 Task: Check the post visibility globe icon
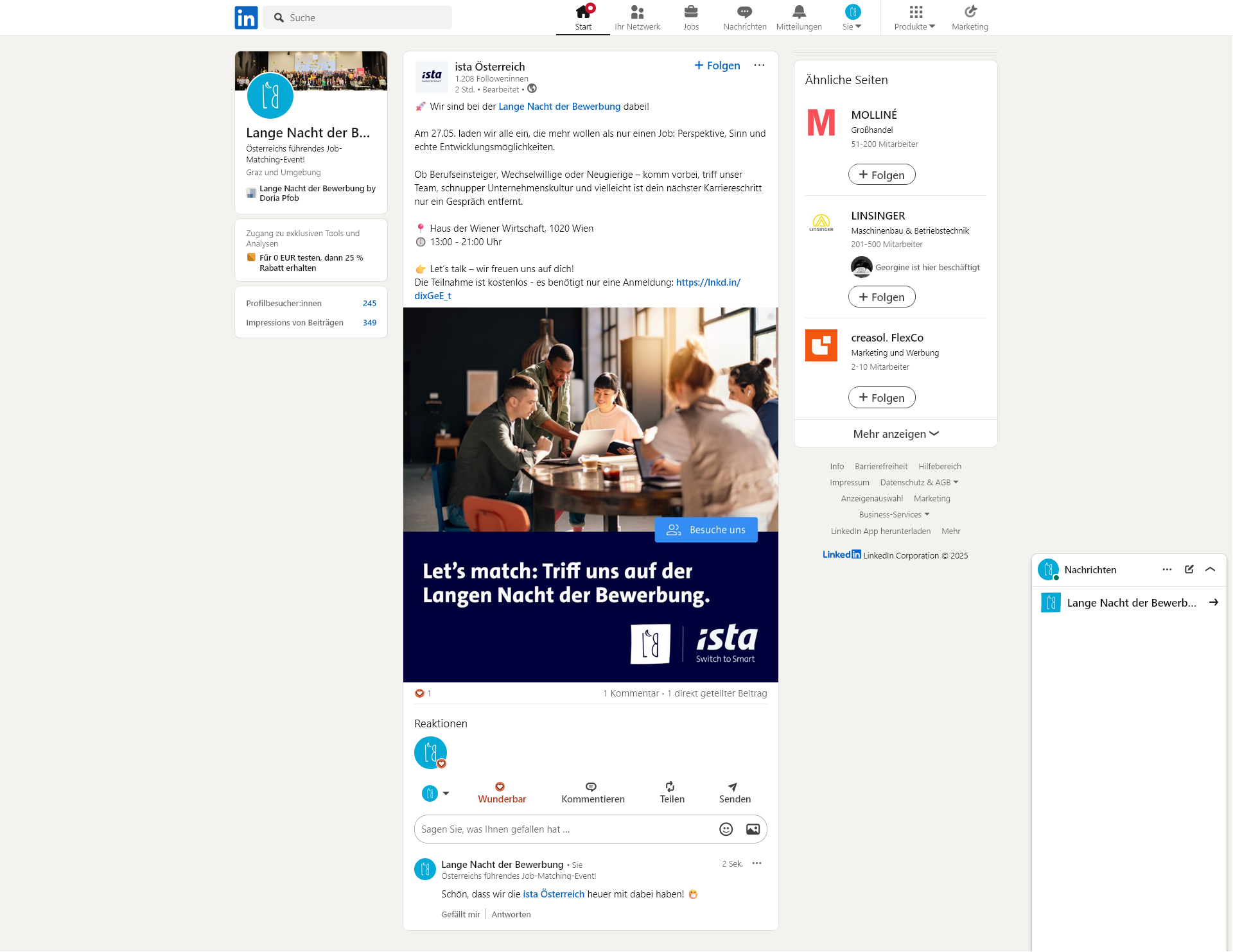tap(532, 89)
